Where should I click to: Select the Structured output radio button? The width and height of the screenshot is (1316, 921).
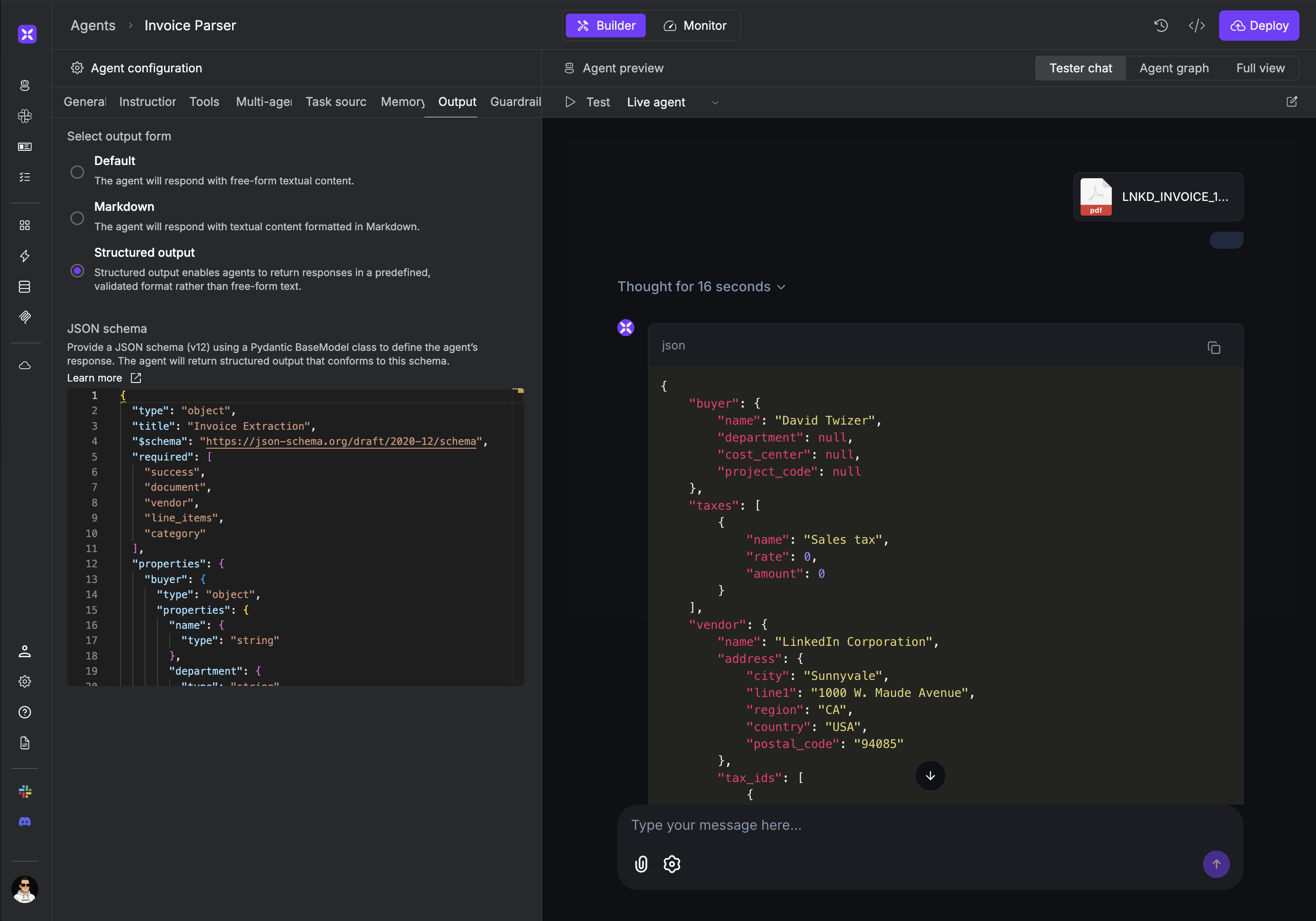click(78, 270)
